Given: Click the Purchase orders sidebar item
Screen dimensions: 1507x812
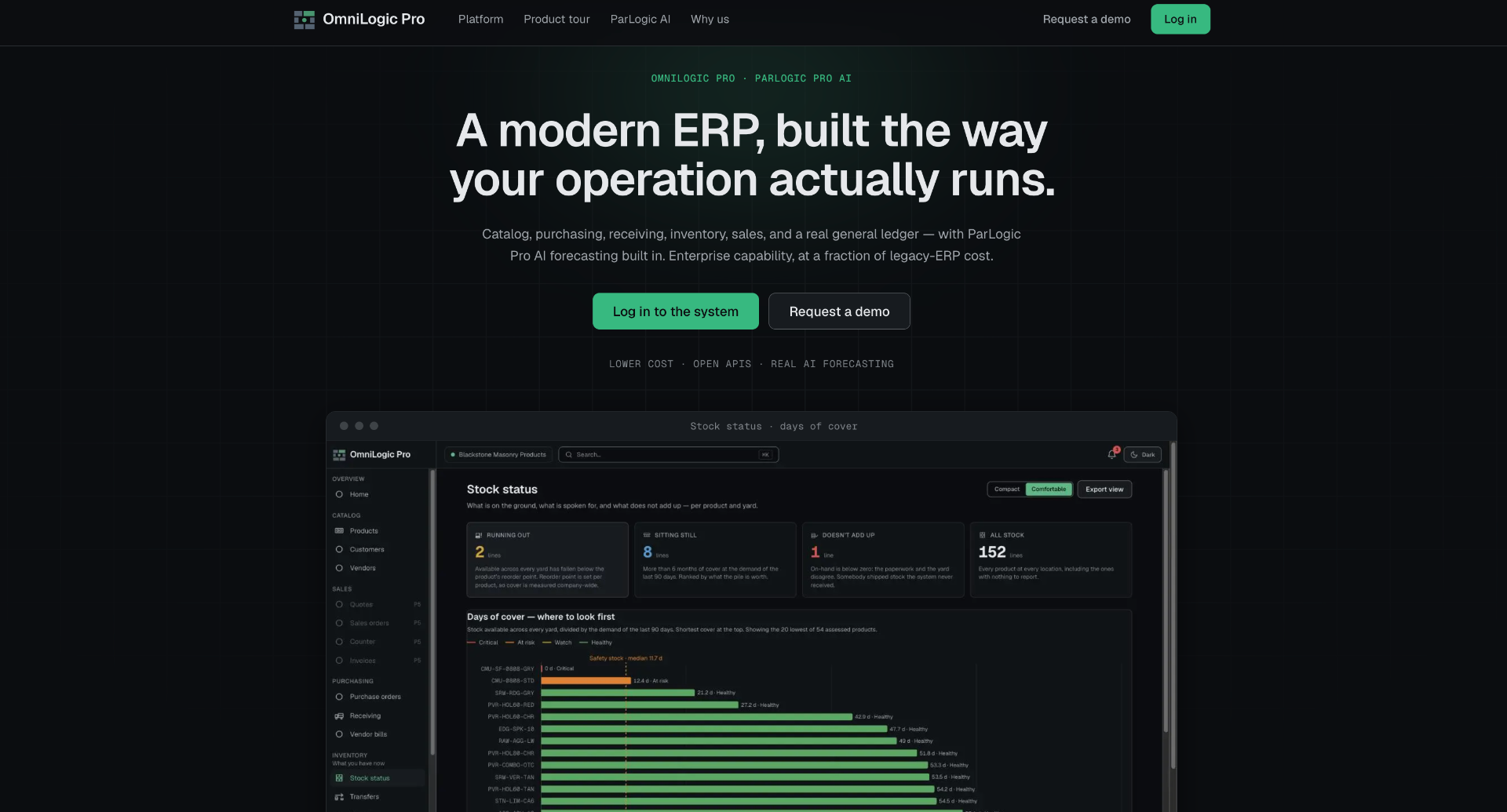Looking at the screenshot, I should coord(378,697).
